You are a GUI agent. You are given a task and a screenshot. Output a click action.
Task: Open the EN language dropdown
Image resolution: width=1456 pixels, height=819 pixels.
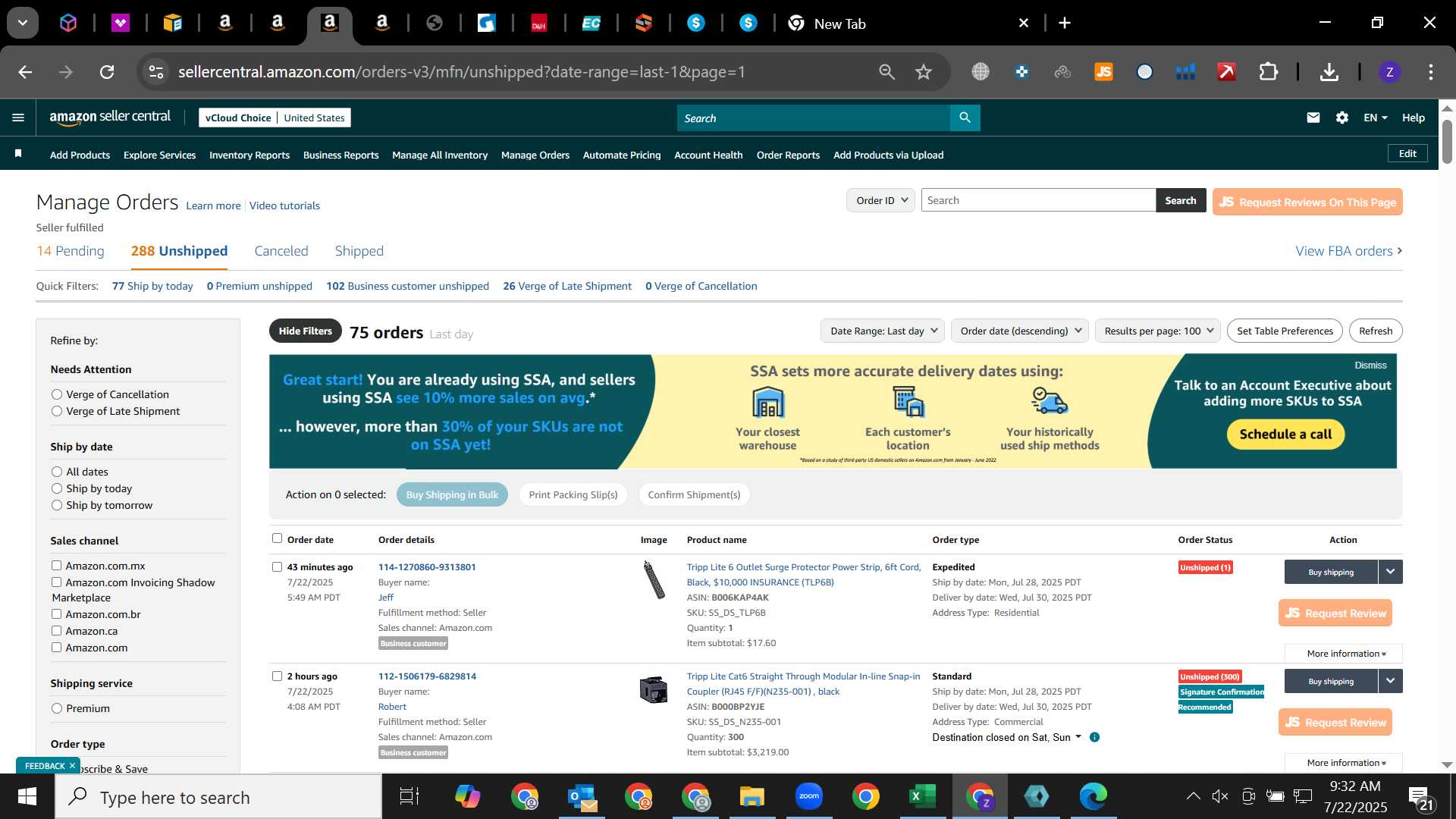(1375, 118)
